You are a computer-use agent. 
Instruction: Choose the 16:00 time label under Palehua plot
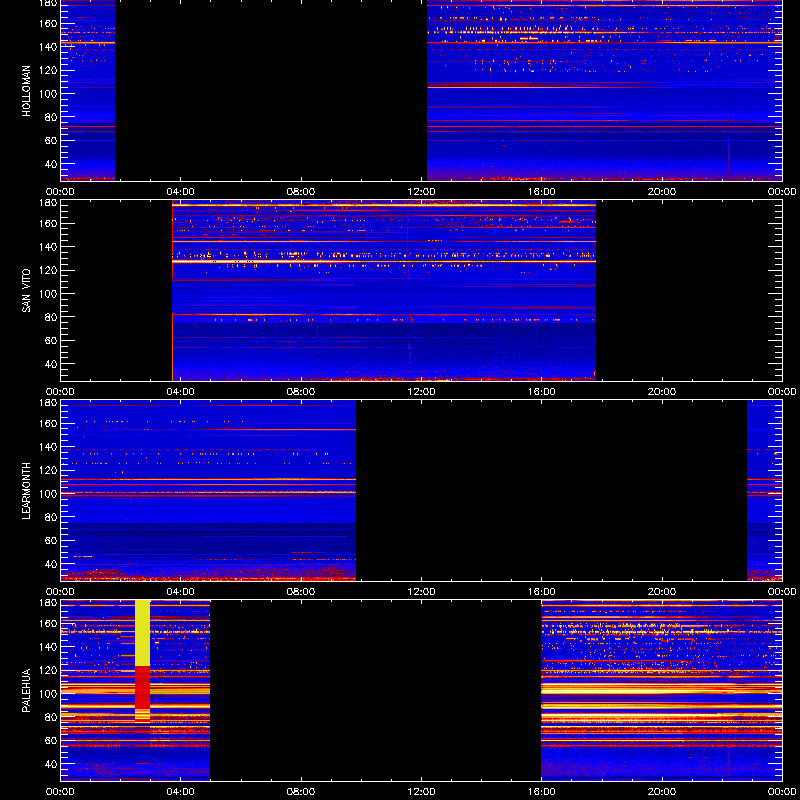(x=541, y=792)
